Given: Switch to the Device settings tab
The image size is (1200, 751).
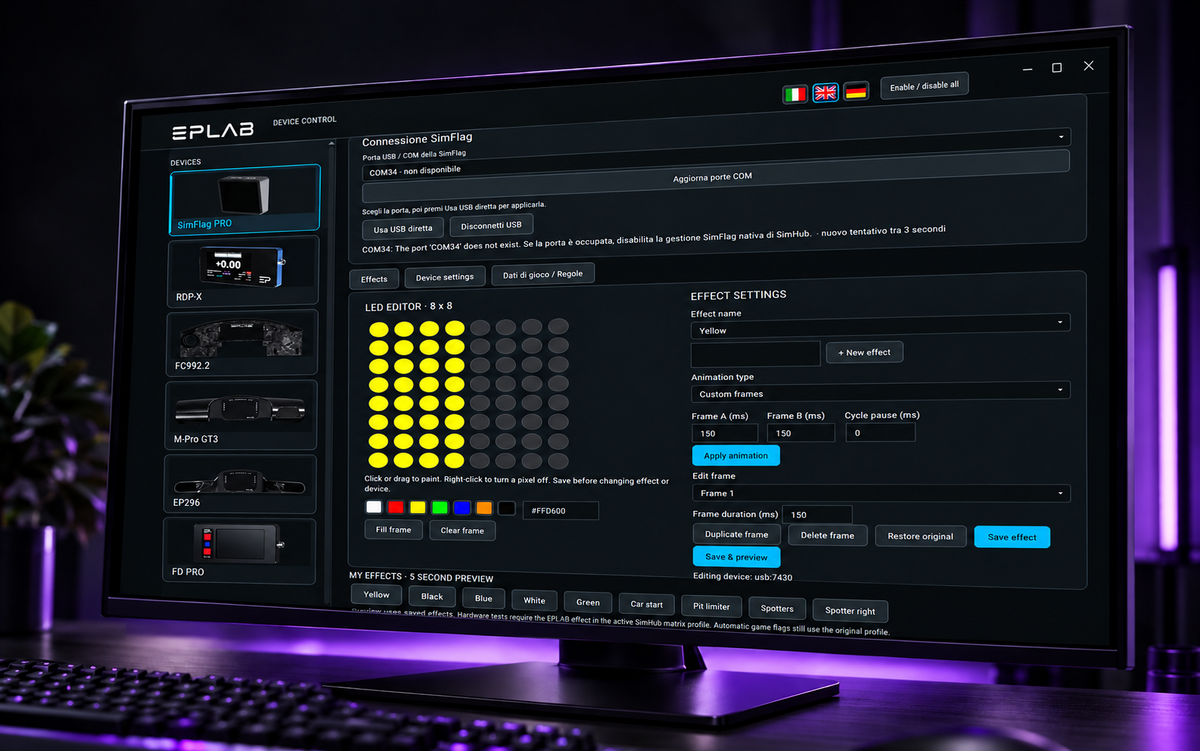Looking at the screenshot, I should click(x=445, y=276).
